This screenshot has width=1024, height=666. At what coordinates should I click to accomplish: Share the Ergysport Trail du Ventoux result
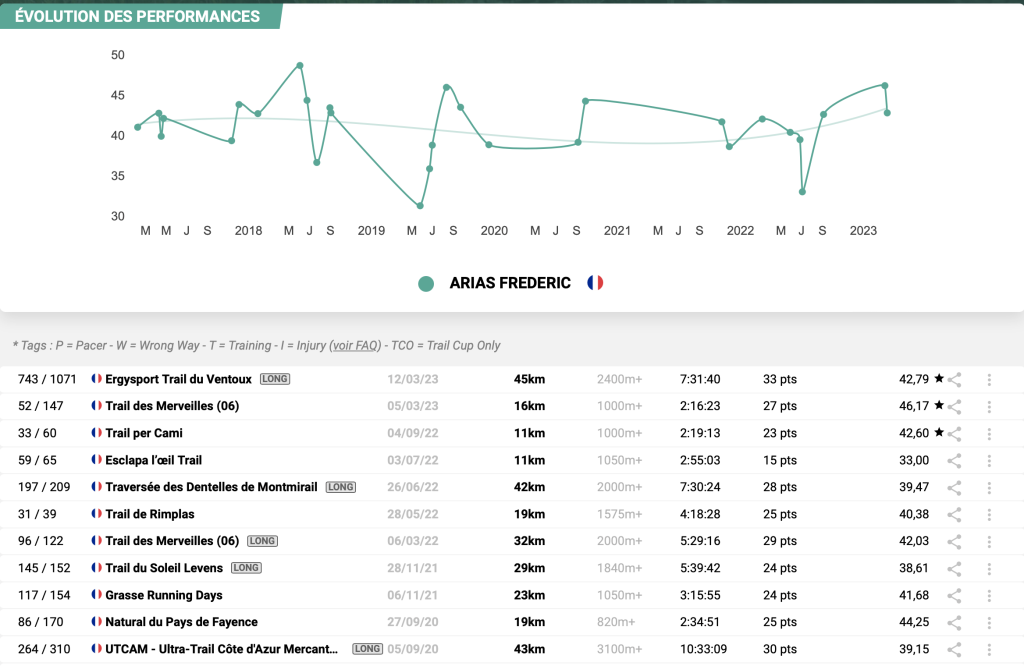tap(955, 380)
